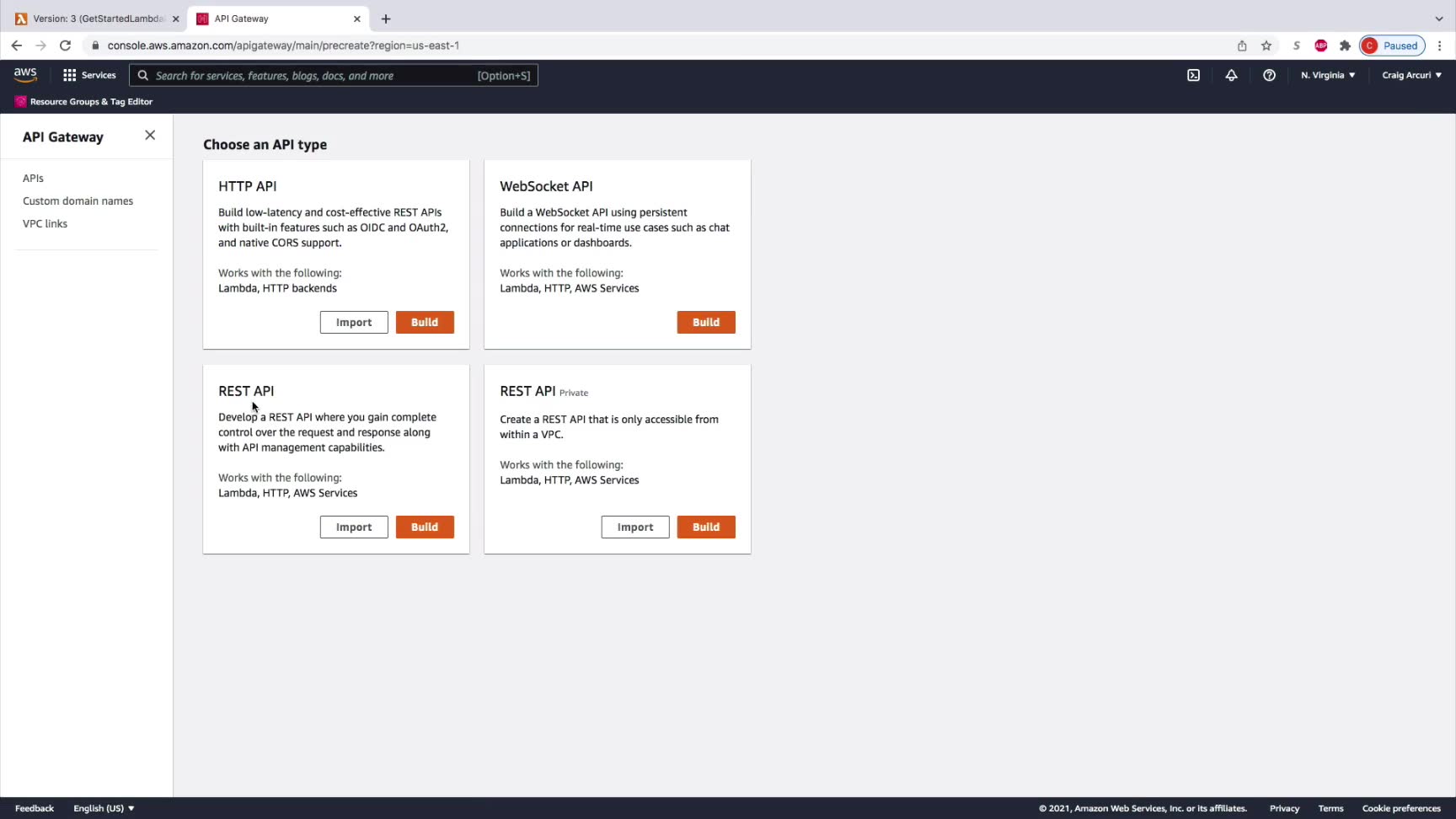Click the site lock icon in address bar
The image size is (1456, 819).
[x=95, y=45]
